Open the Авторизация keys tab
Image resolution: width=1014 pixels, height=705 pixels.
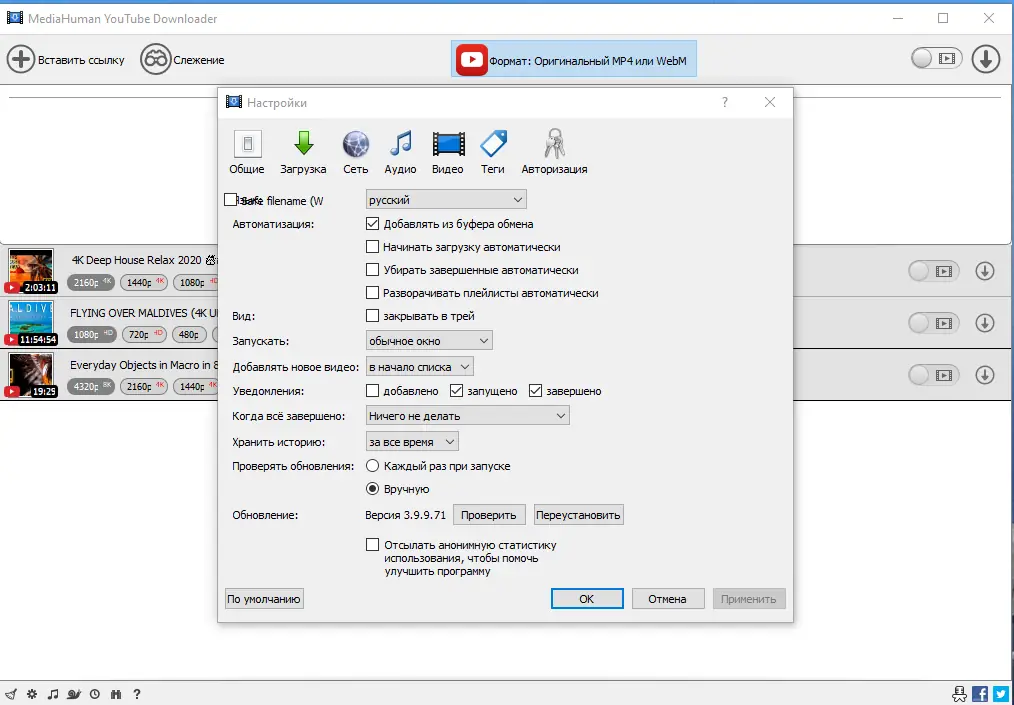(x=554, y=152)
